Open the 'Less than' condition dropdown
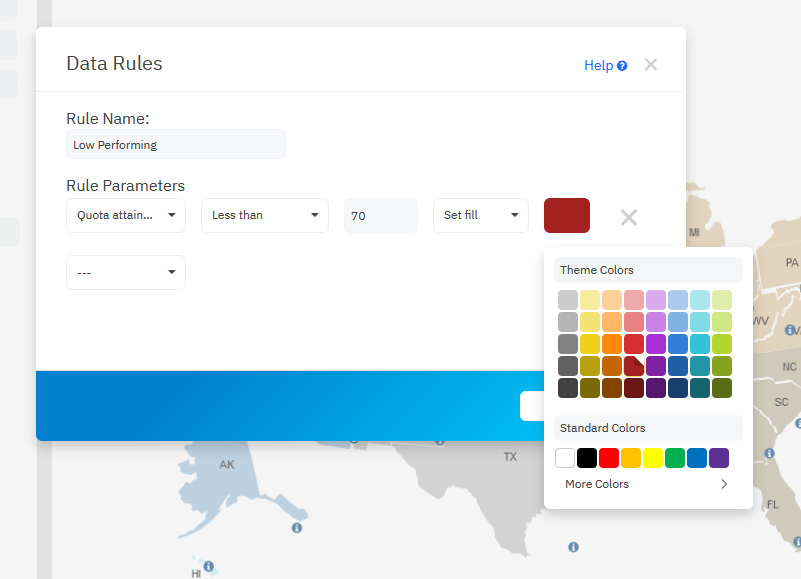This screenshot has width=801, height=579. 265,215
